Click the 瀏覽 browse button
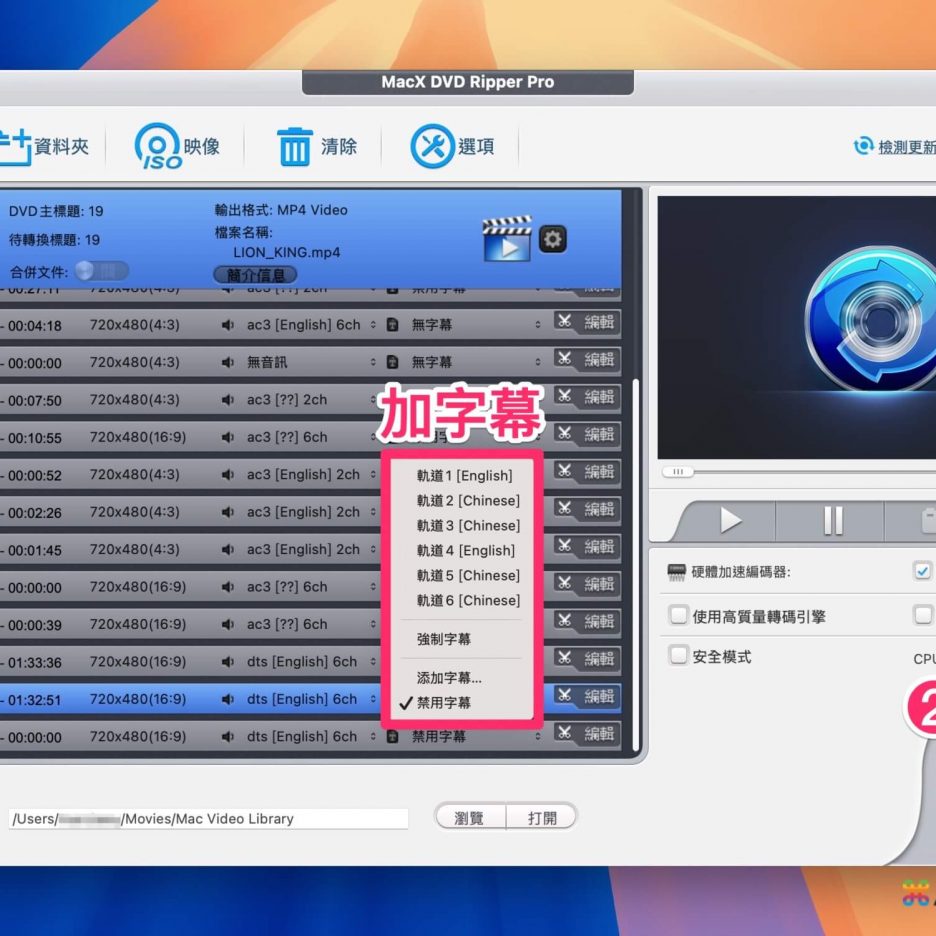Screen dimensions: 936x936 (469, 818)
